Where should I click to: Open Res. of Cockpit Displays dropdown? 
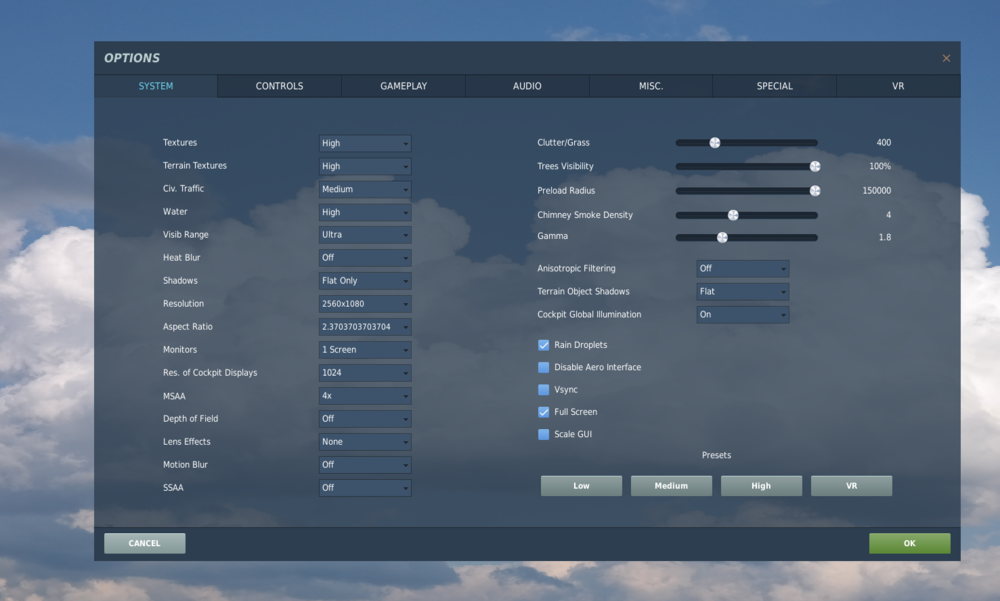(365, 373)
